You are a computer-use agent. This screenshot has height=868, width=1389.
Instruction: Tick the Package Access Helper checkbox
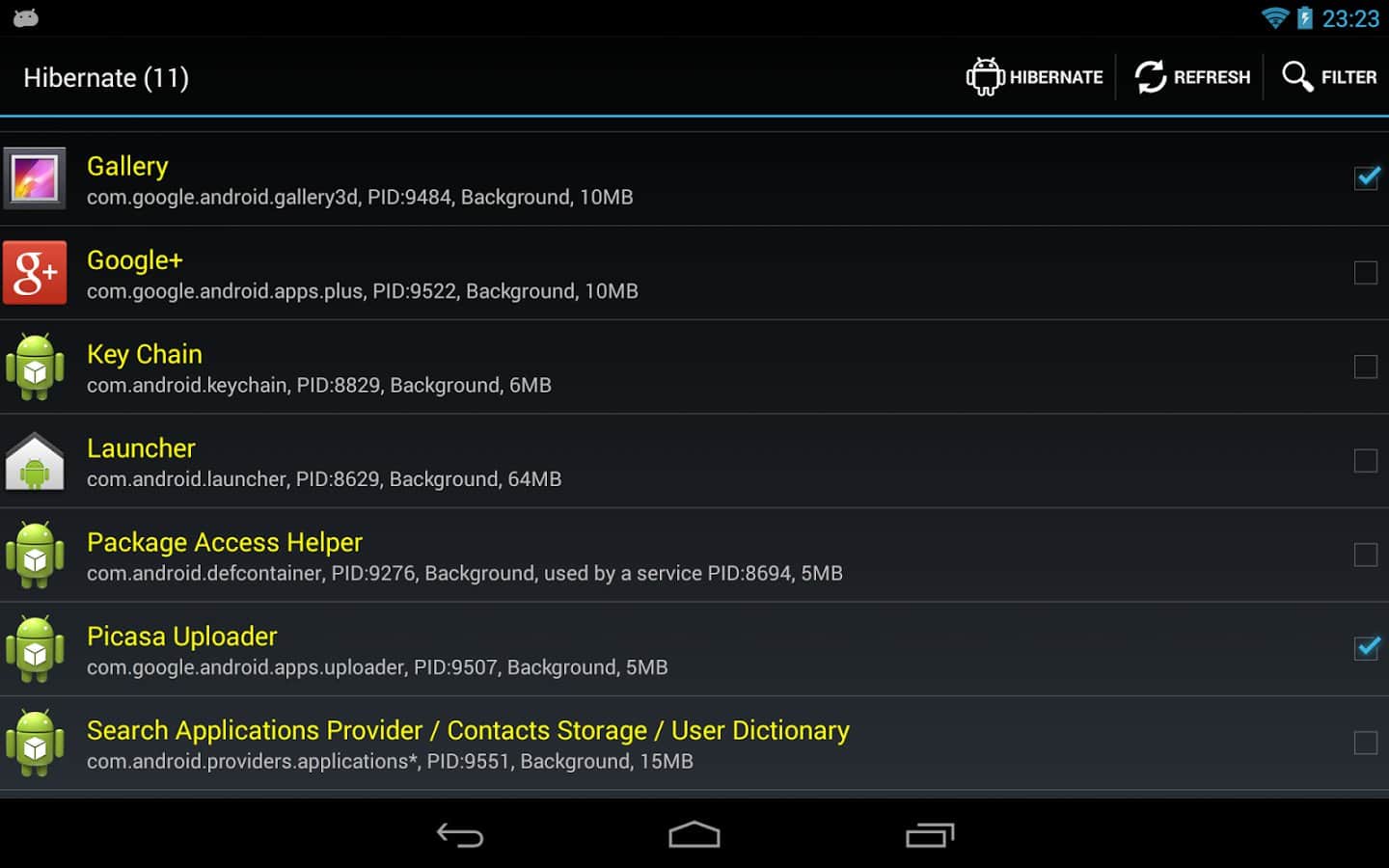click(x=1366, y=555)
